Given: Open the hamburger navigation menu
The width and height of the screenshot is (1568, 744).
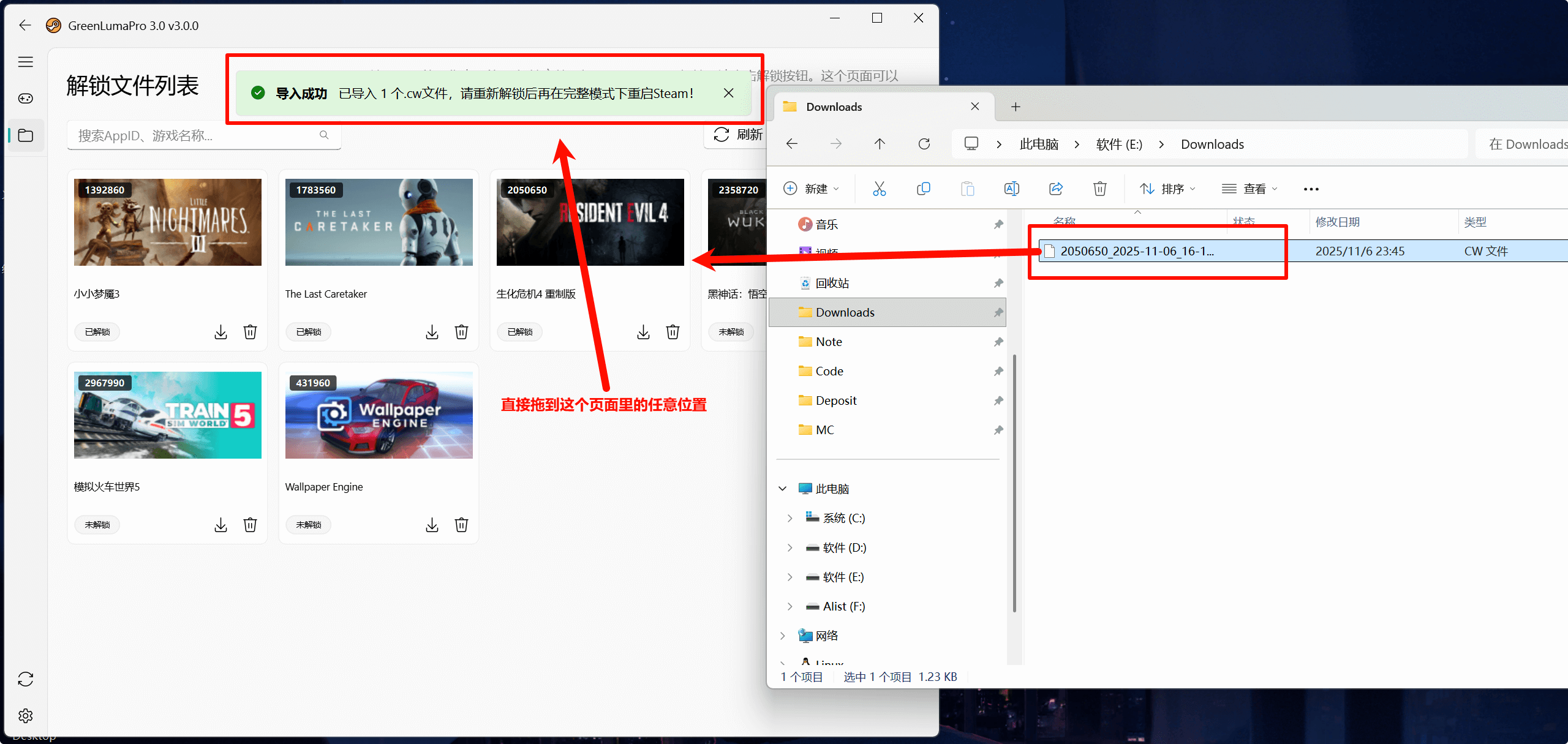Looking at the screenshot, I should point(26,62).
